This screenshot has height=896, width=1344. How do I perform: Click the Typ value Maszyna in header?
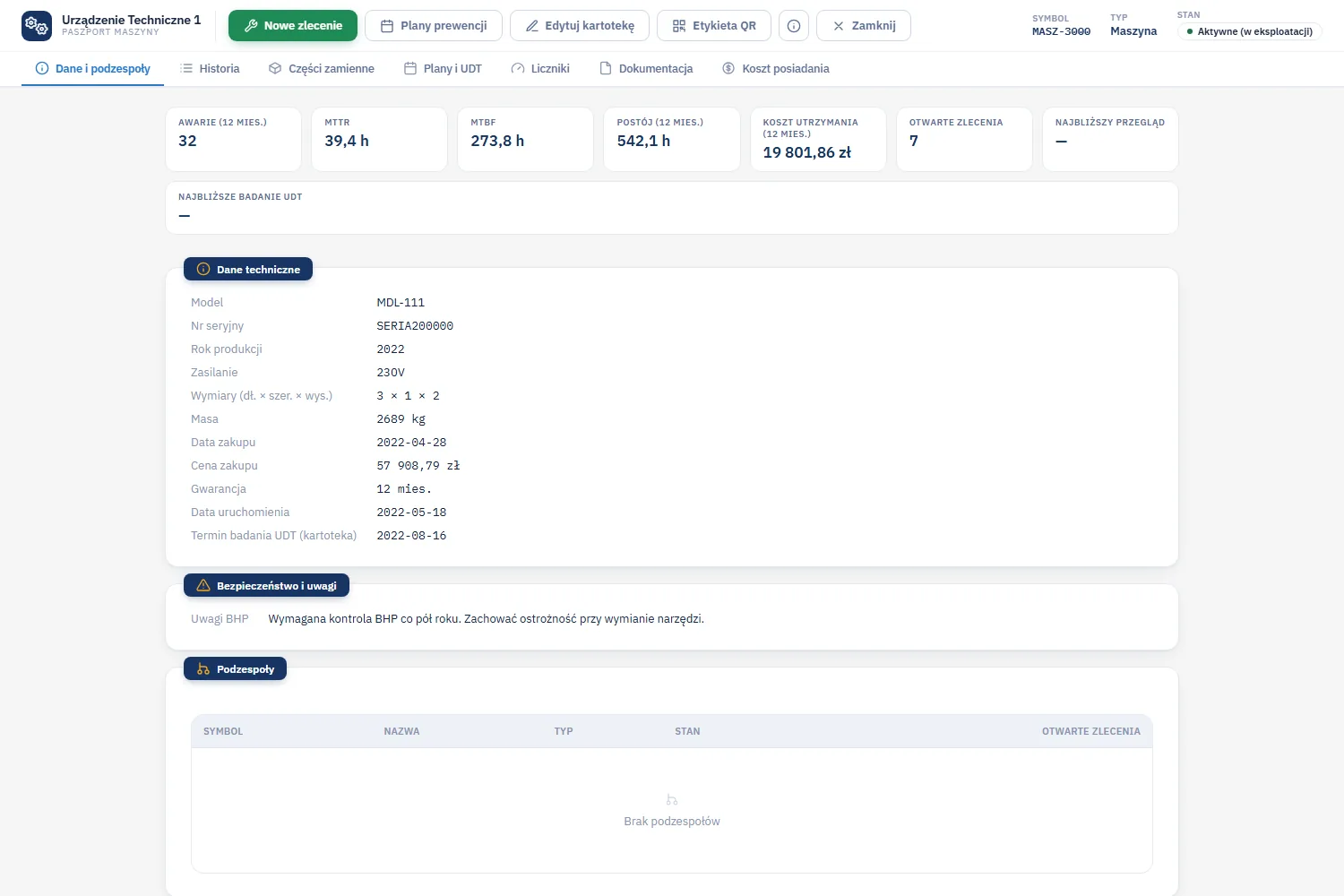click(x=1133, y=31)
